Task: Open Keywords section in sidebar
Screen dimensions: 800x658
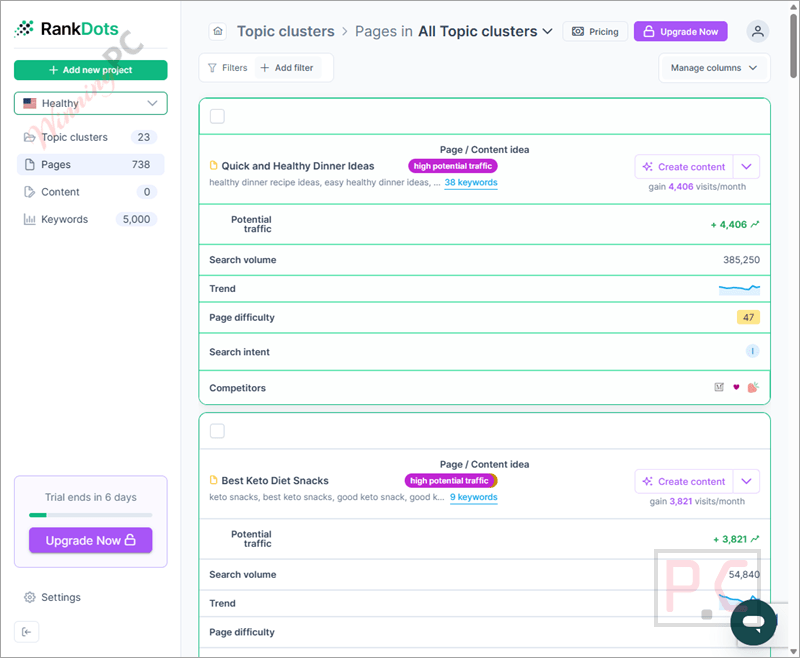Action: point(91,219)
